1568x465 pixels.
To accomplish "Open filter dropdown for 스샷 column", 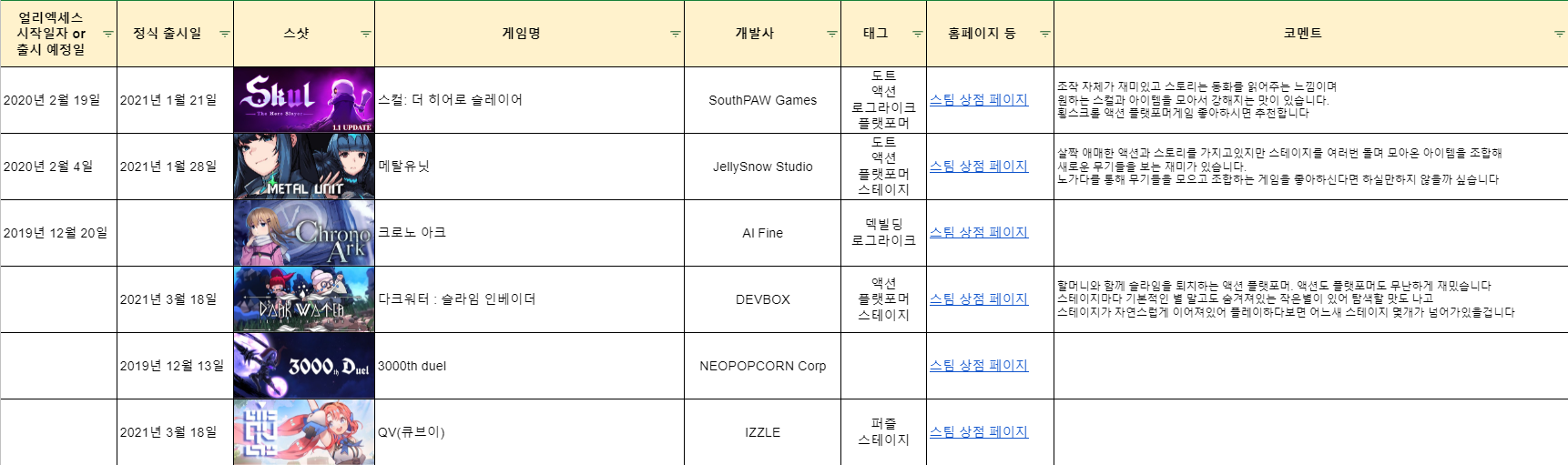I will coord(366,34).
